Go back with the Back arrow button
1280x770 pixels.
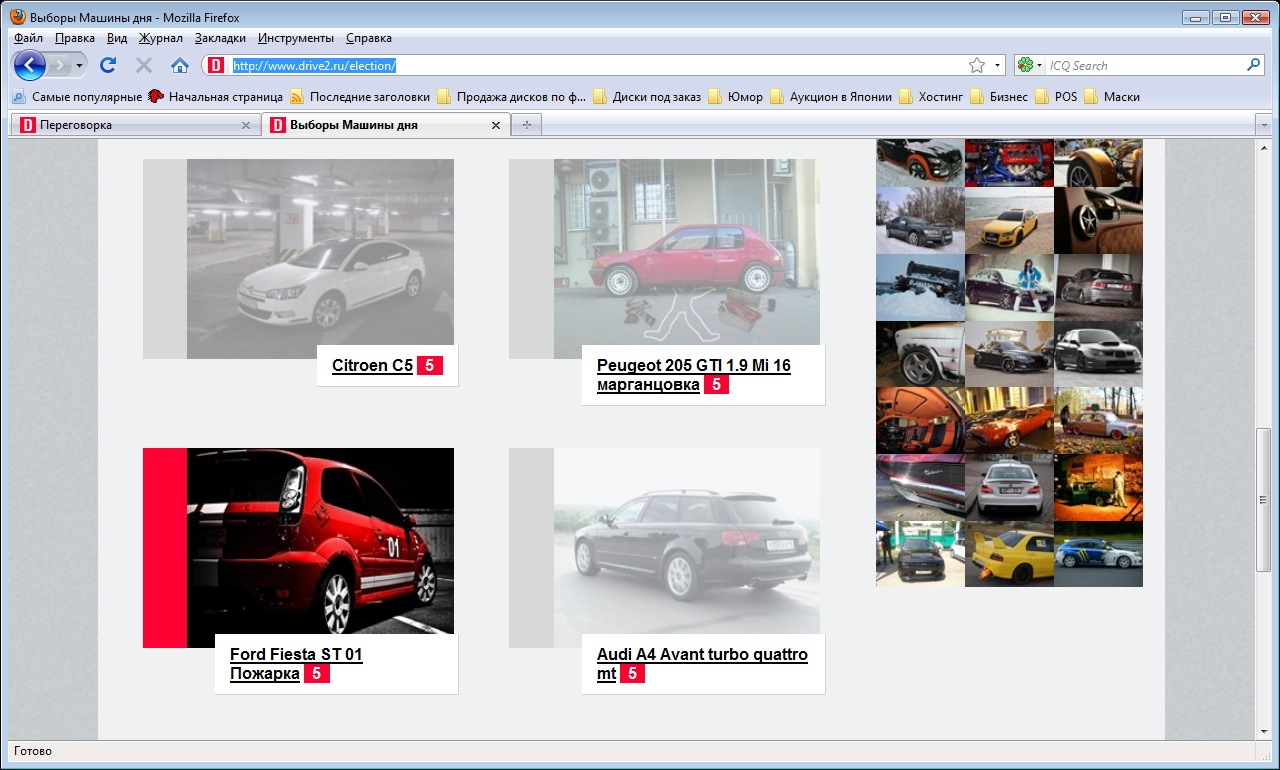point(29,65)
